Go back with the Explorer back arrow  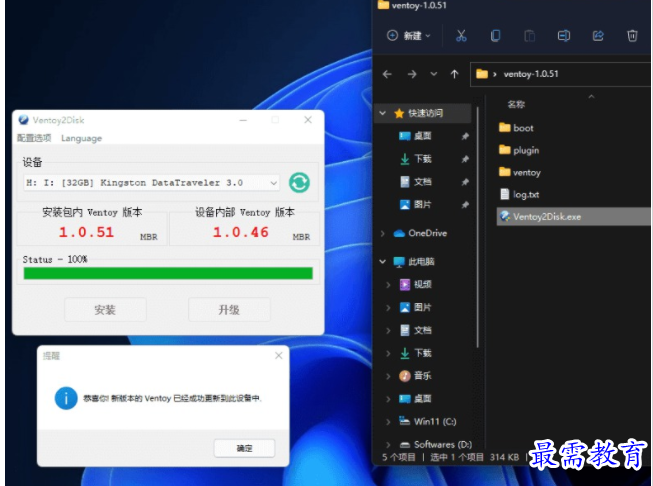point(387,74)
